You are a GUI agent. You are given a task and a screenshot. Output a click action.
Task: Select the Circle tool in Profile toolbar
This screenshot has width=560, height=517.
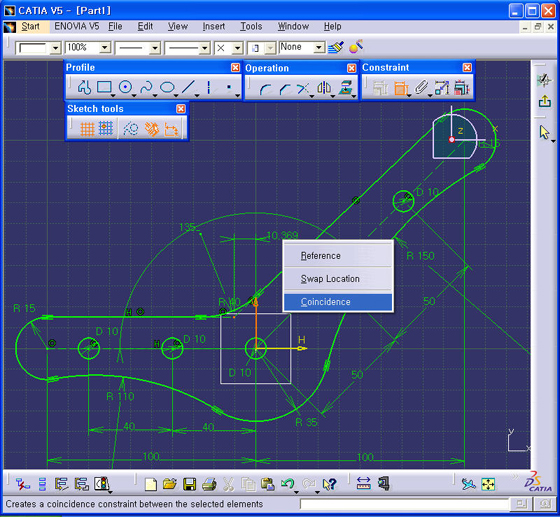[x=125, y=87]
